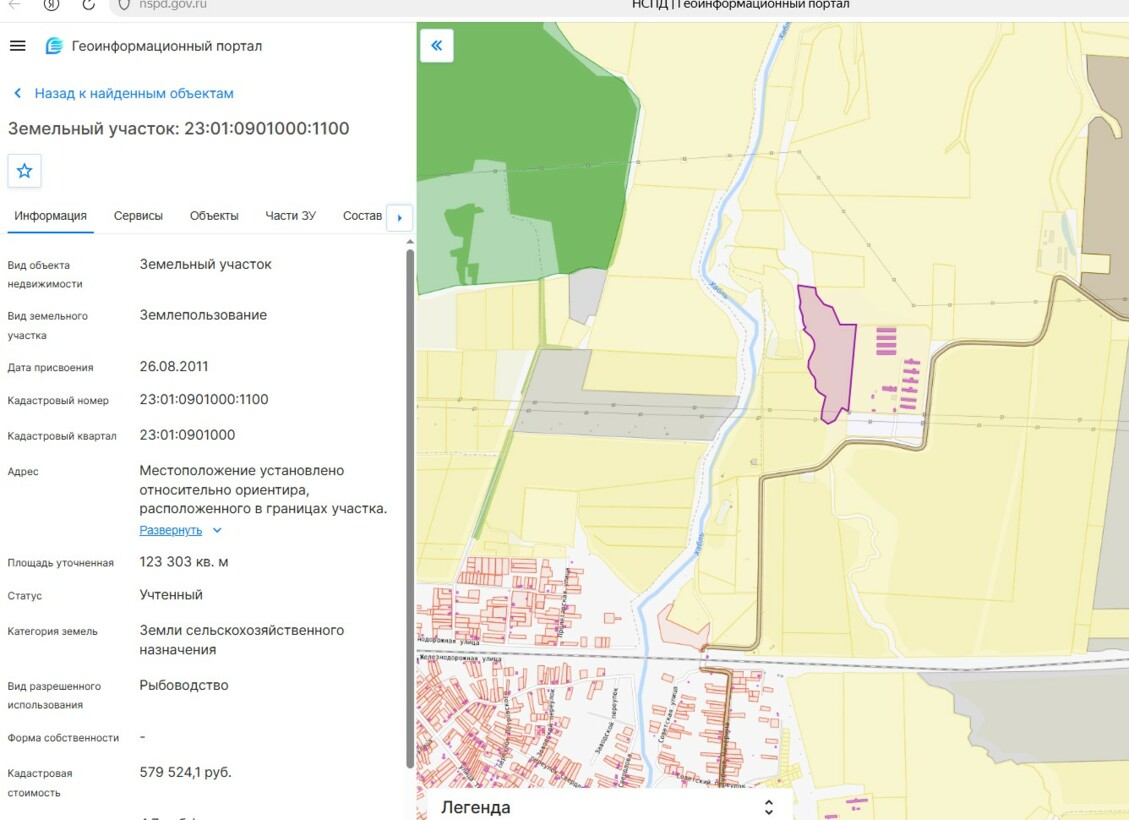Reload the browser page

tap(88, 4)
